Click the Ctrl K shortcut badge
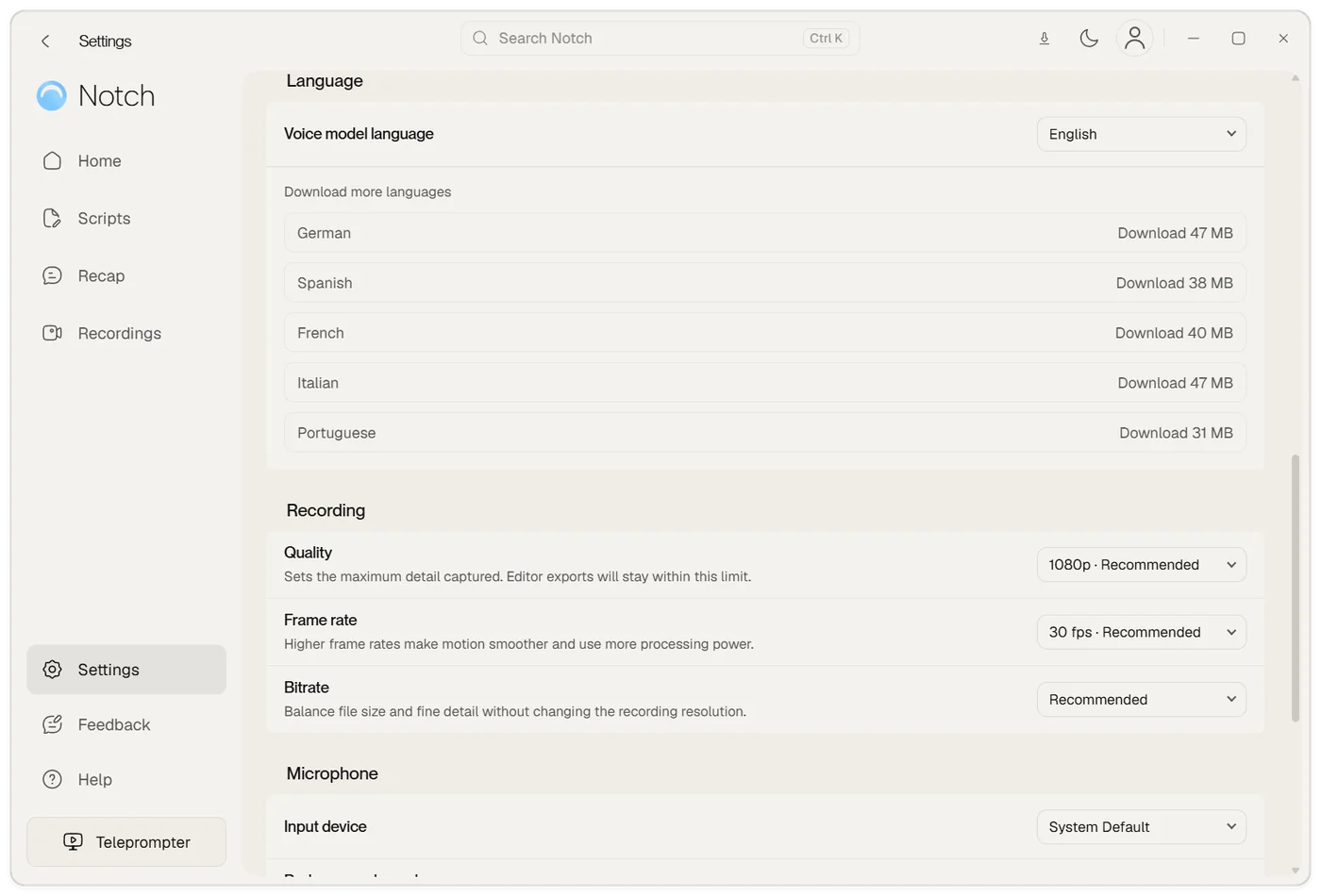 point(826,38)
